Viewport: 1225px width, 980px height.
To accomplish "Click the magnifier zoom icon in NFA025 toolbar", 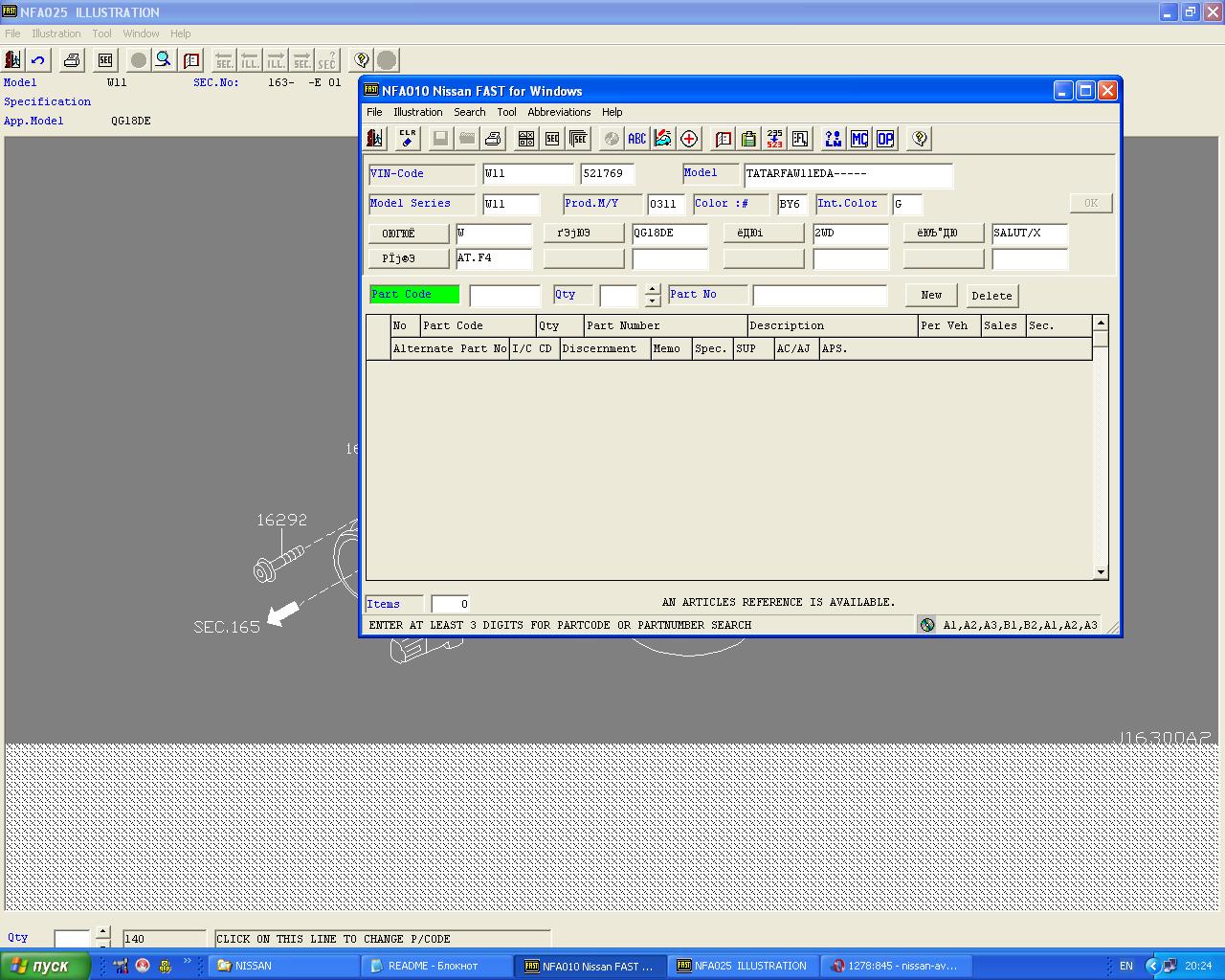I will (x=164, y=60).
